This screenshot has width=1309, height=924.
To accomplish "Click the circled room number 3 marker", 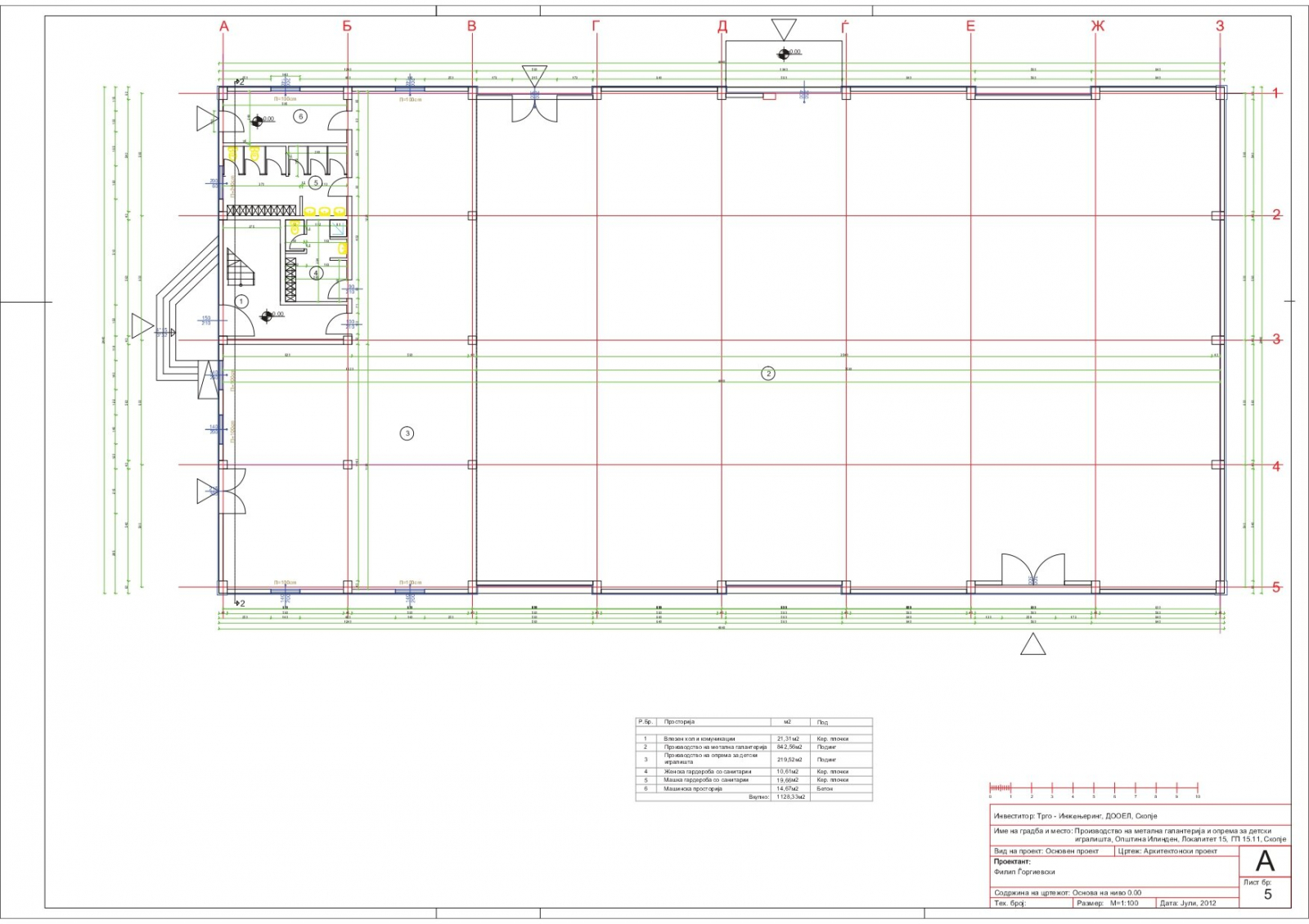I will 407,433.
